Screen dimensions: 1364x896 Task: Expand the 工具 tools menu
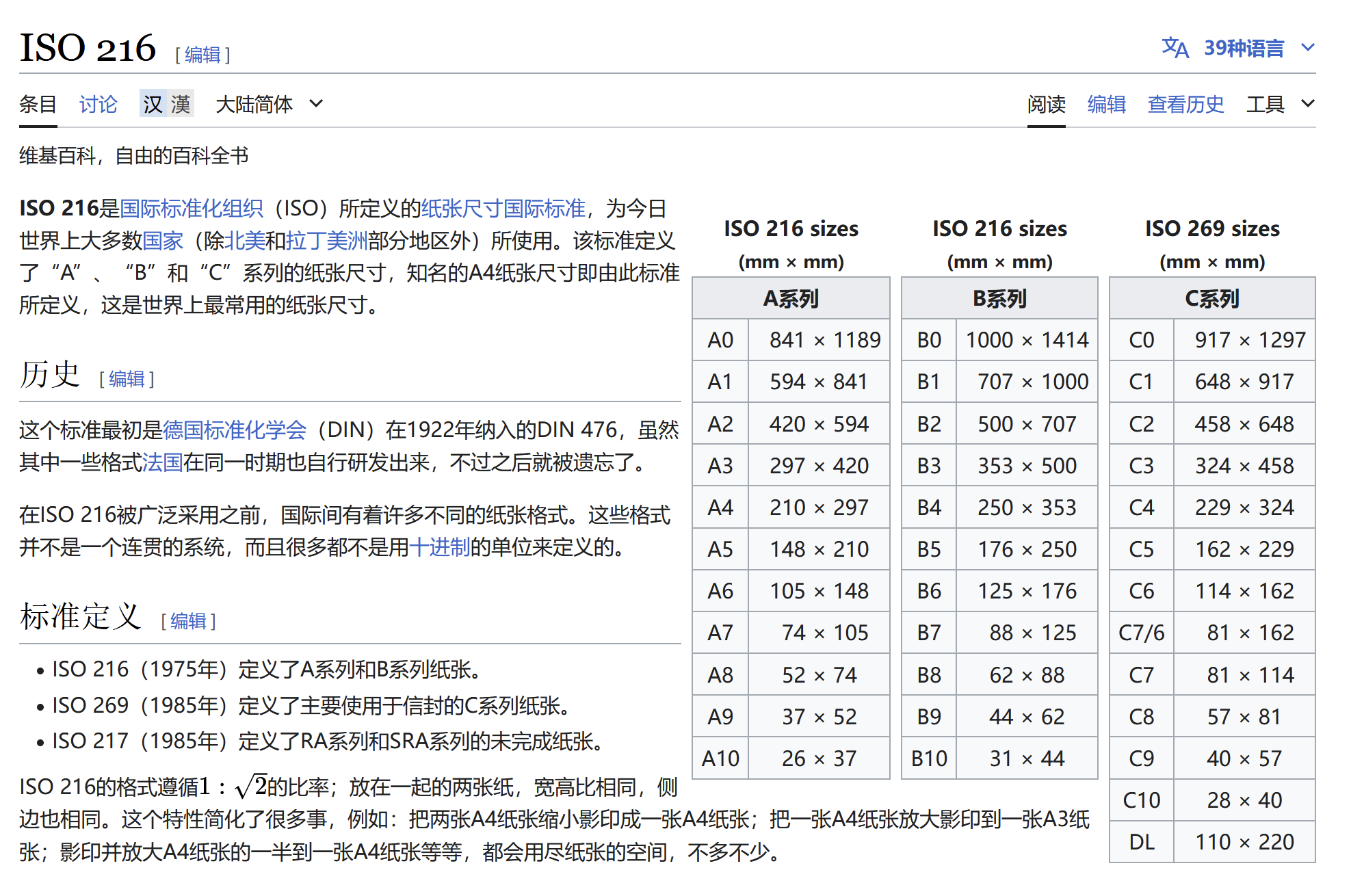click(1281, 104)
